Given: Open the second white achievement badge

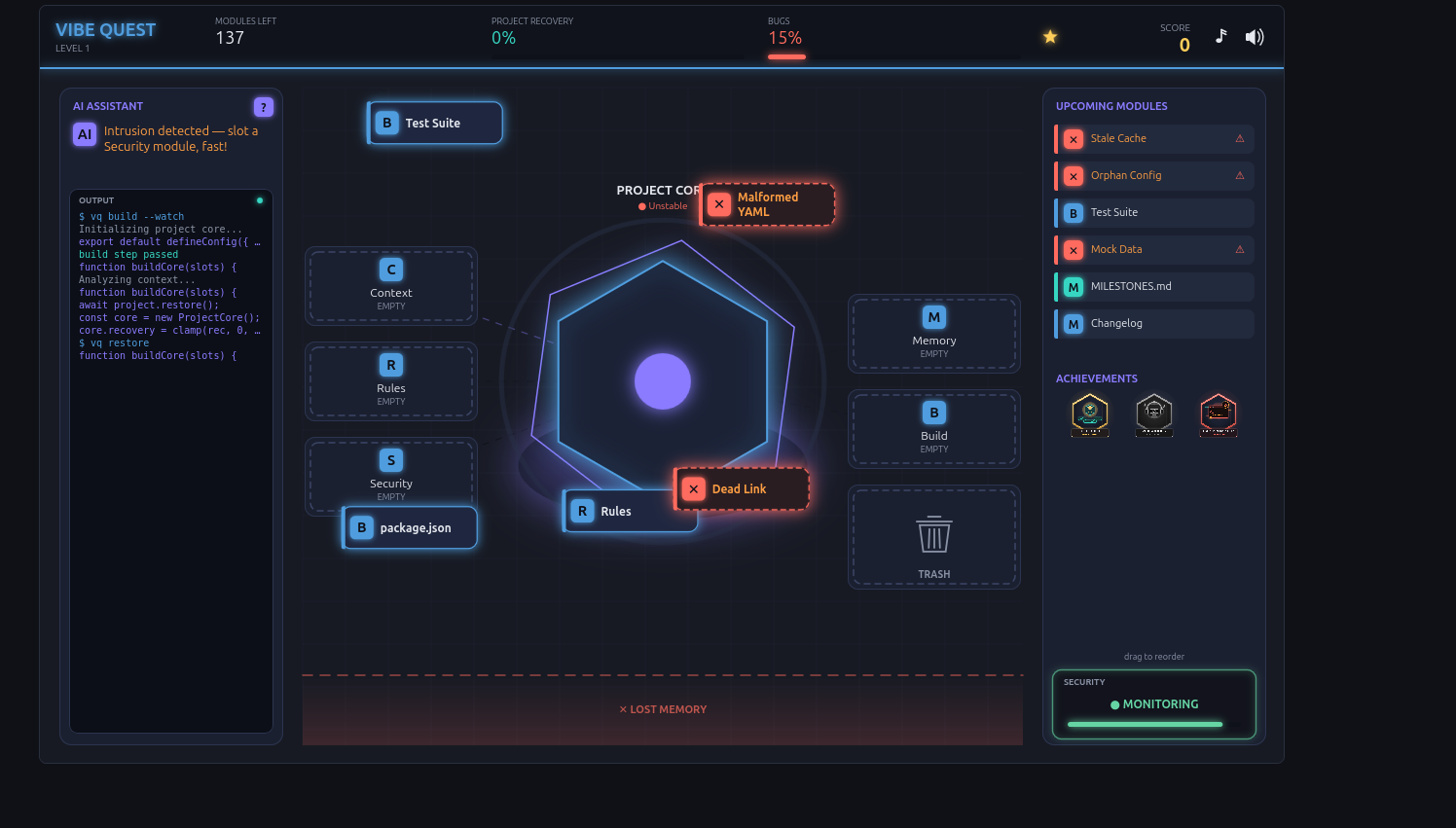Looking at the screenshot, I should (1154, 415).
